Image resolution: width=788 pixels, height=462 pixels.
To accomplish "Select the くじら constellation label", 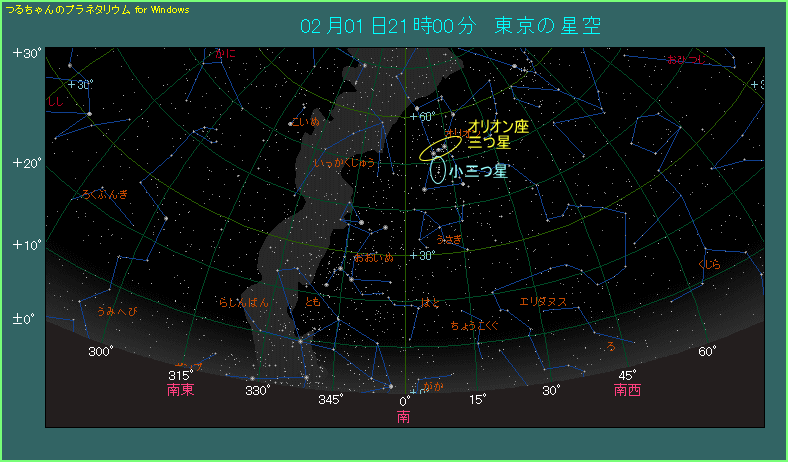I will tap(709, 265).
